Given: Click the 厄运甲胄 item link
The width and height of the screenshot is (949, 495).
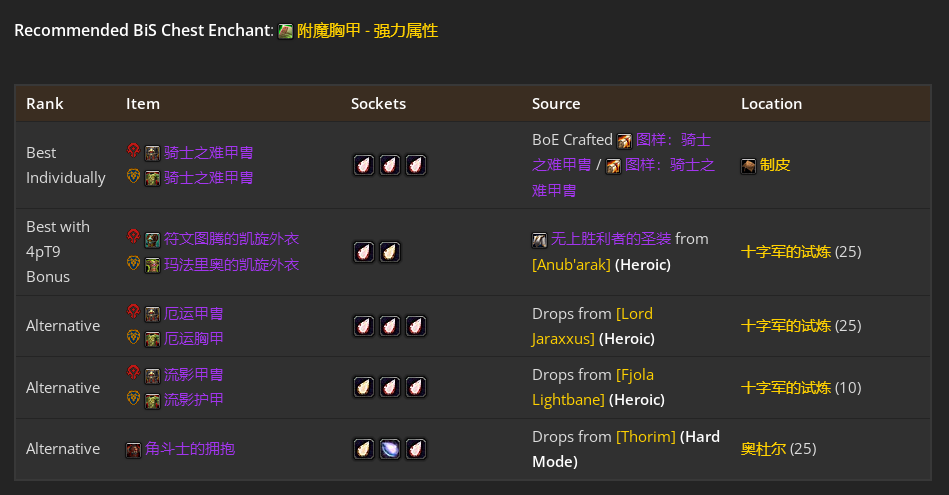Looking at the screenshot, I should point(193,313).
